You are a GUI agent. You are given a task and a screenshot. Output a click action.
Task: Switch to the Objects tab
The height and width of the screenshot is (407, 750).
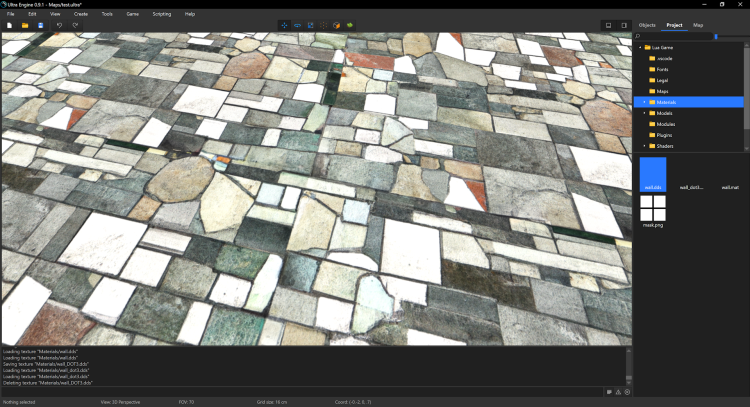tap(647, 24)
